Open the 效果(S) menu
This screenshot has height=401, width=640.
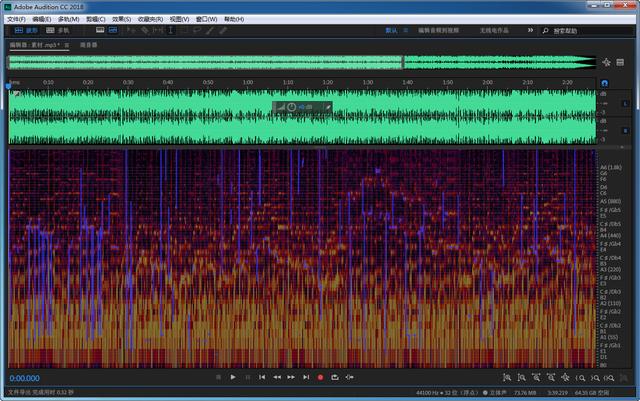(122, 19)
